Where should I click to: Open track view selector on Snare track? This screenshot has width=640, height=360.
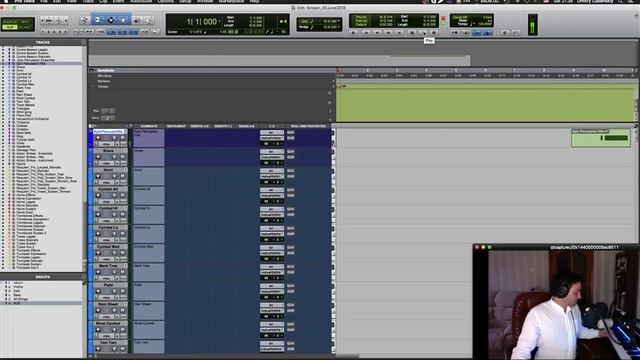(x=107, y=163)
